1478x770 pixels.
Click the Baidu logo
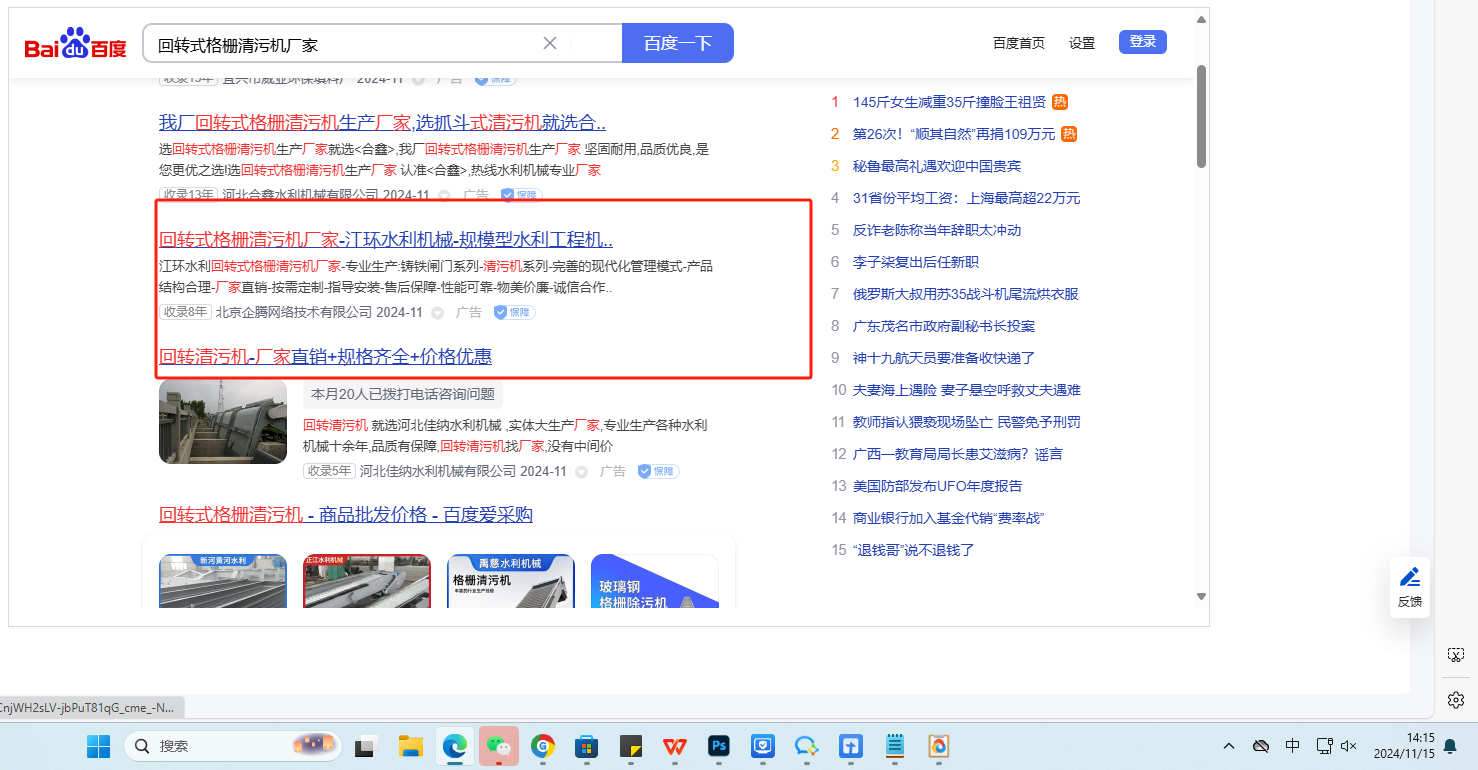pos(76,45)
